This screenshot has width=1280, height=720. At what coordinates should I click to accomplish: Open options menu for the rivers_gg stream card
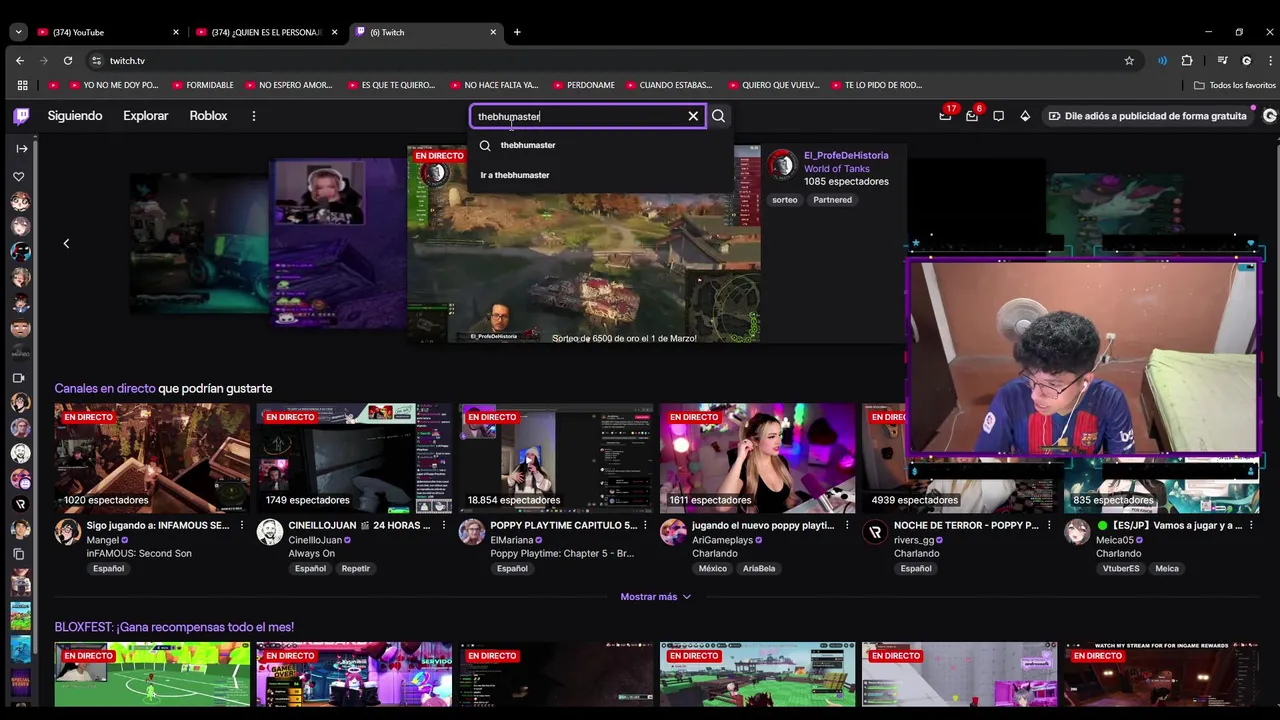(1050, 525)
